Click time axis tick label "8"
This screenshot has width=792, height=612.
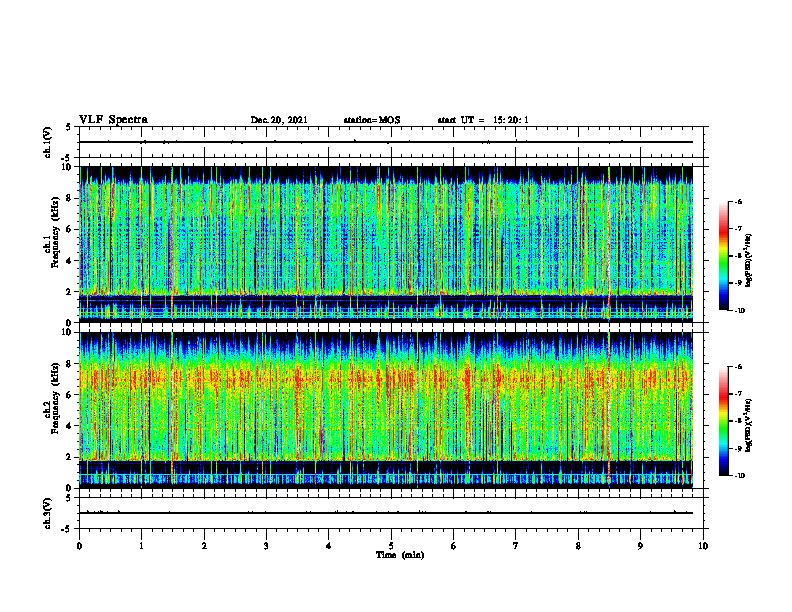[x=578, y=546]
